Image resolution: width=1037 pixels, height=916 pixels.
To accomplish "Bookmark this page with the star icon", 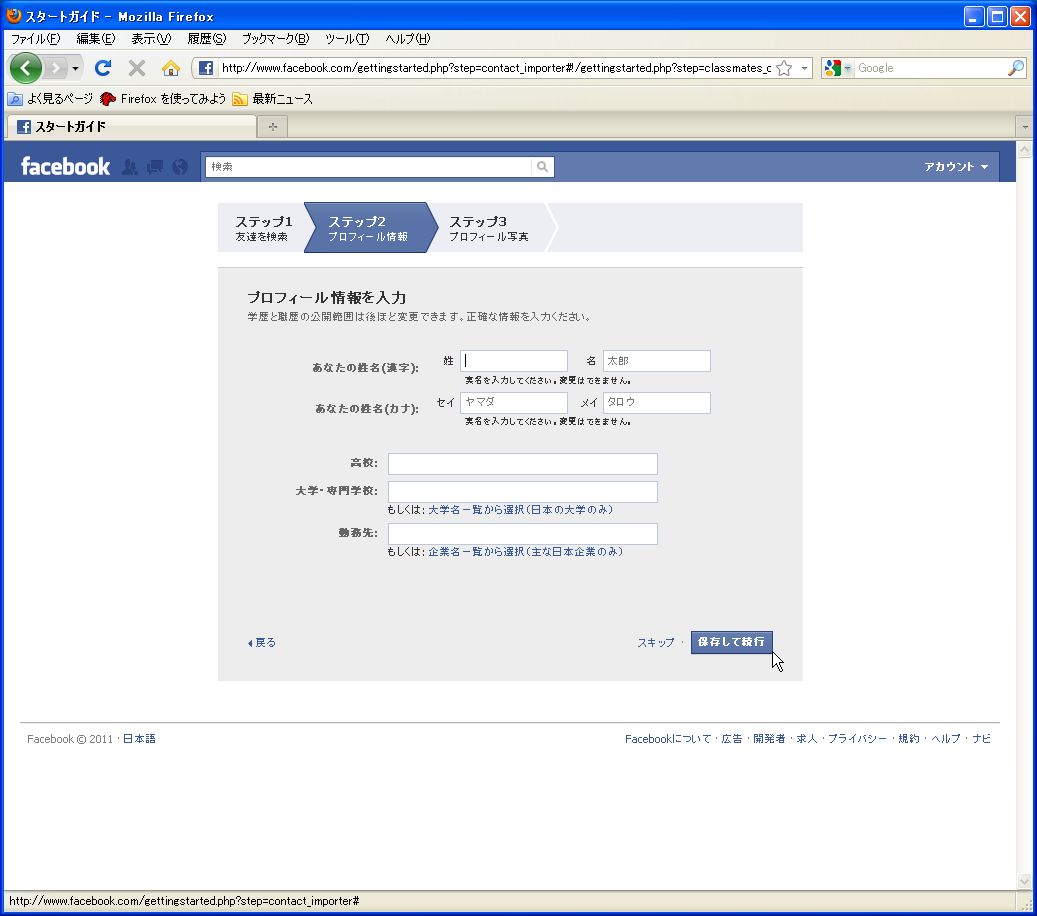I will click(x=784, y=68).
